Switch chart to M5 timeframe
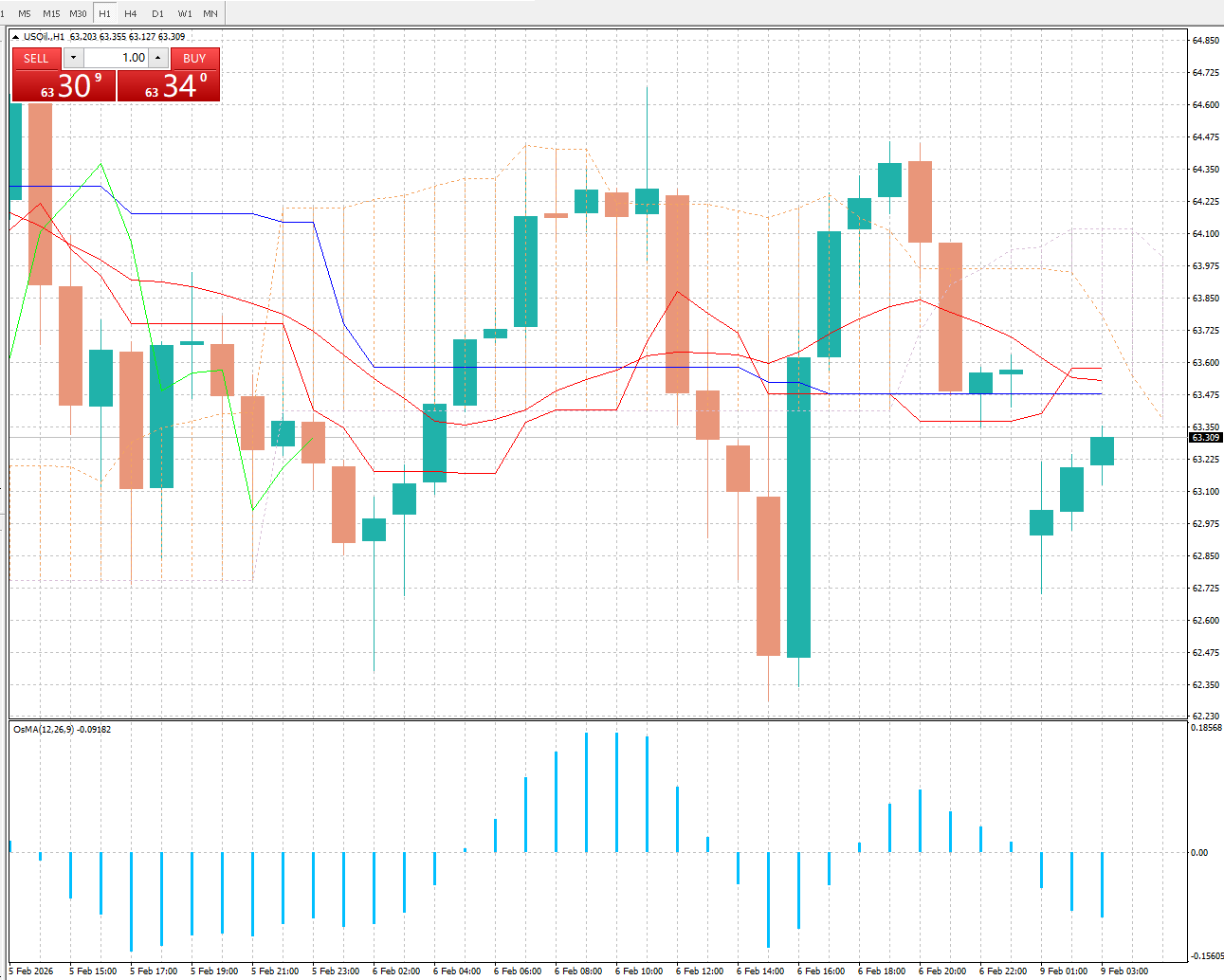 point(25,13)
